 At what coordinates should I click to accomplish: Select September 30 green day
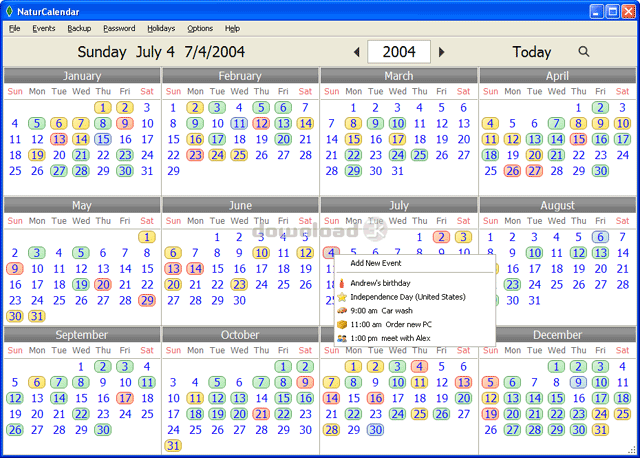[103, 430]
